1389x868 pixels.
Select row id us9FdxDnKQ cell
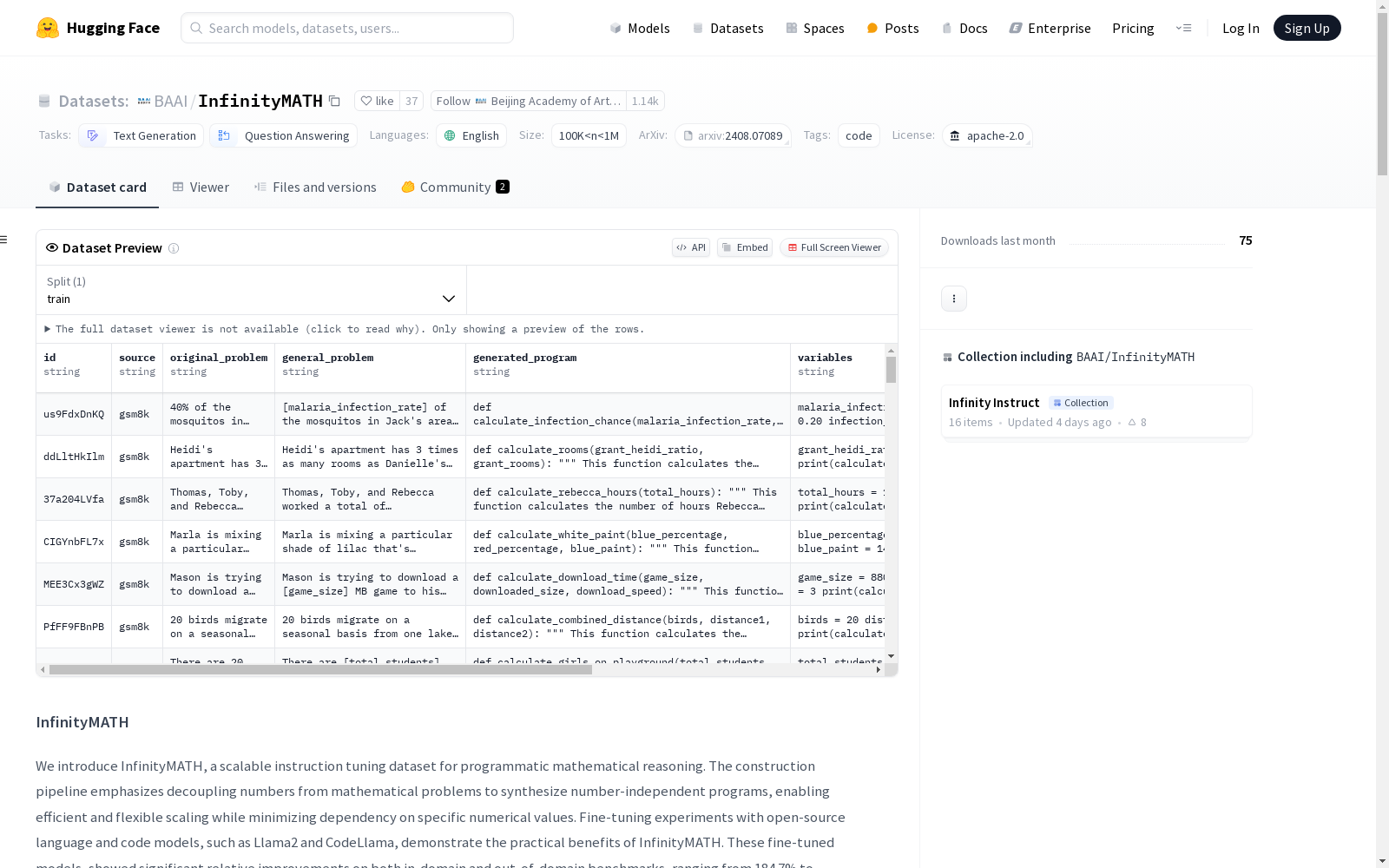[x=74, y=414]
